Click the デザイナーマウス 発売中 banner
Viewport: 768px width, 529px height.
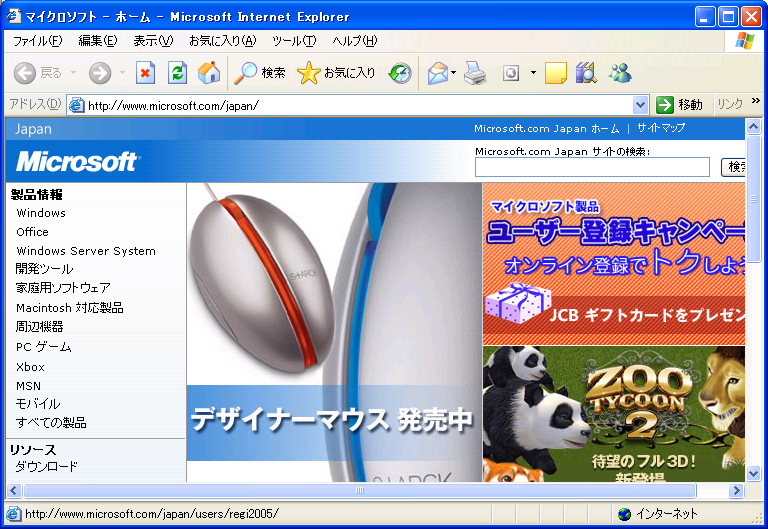[x=335, y=333]
